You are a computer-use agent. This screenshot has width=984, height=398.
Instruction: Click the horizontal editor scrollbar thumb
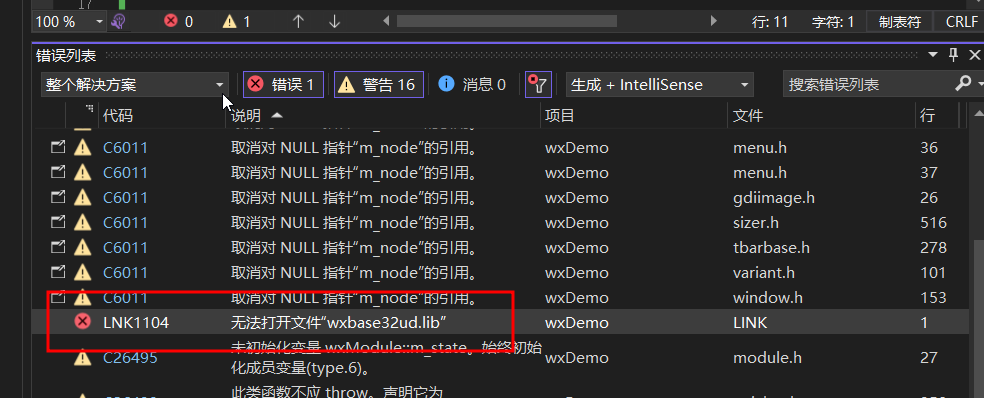coord(507,21)
